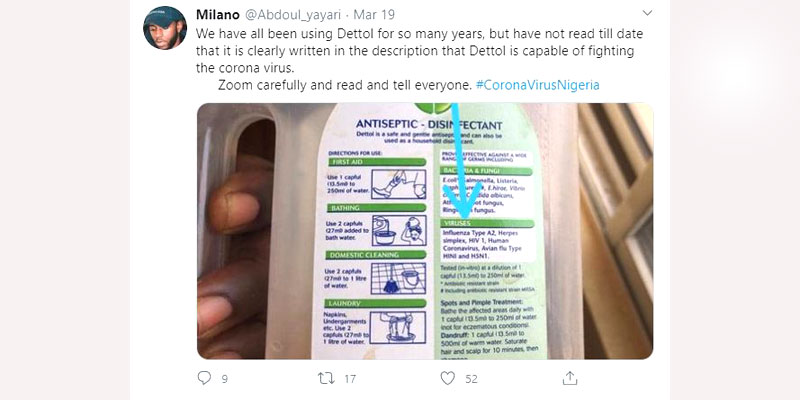Expand the tweet options chevron arrow
Image resolution: width=800 pixels, height=400 pixels.
[x=647, y=13]
